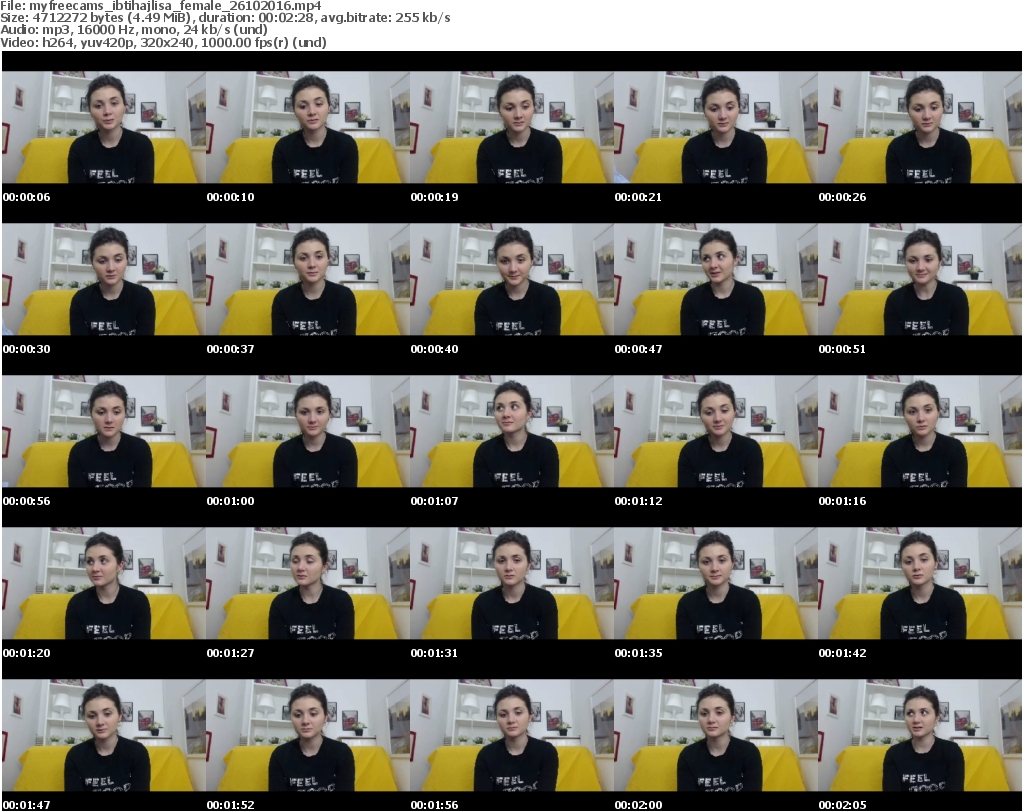Open the video frame at 00:00:56
This screenshot has height=811, width=1024.
coord(104,431)
